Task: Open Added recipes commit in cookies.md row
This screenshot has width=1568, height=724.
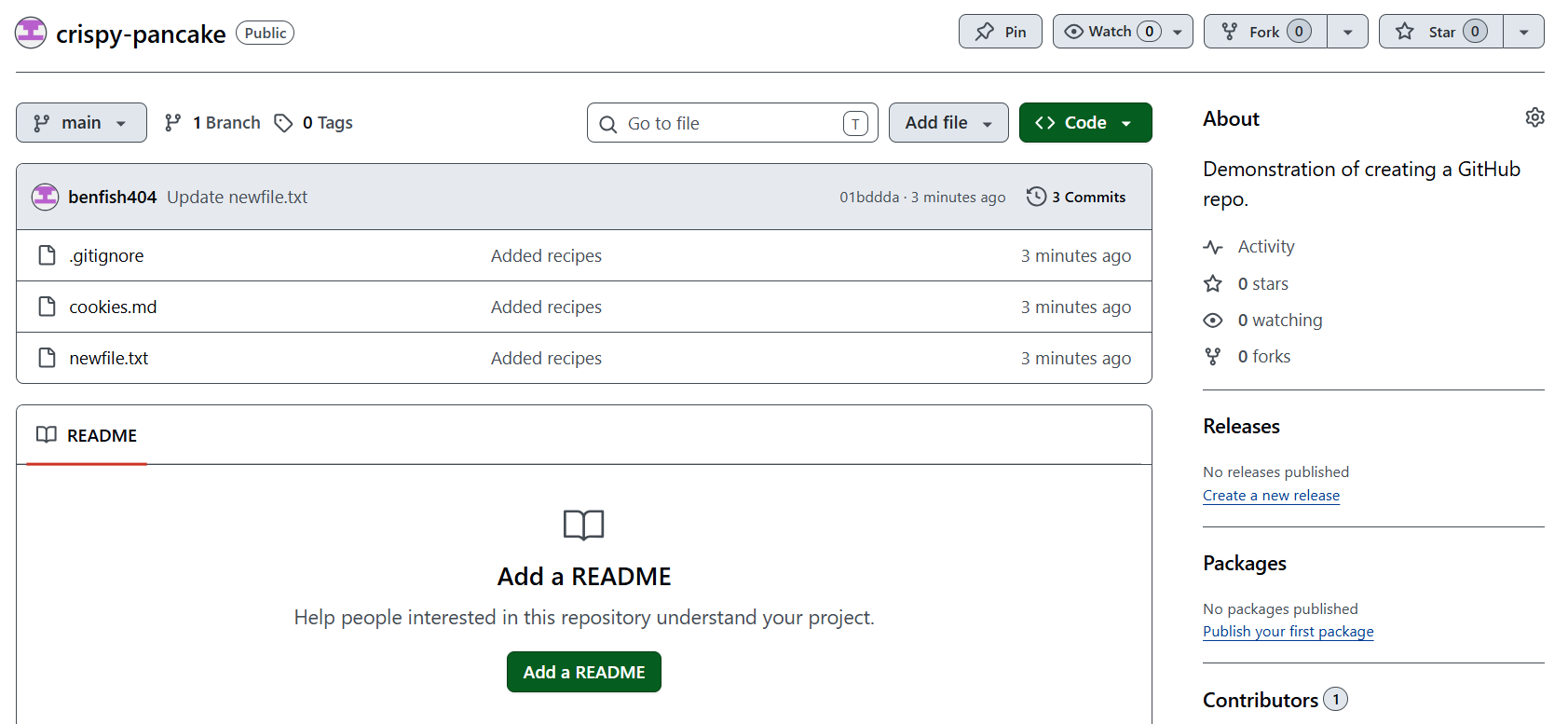Action: [546, 307]
